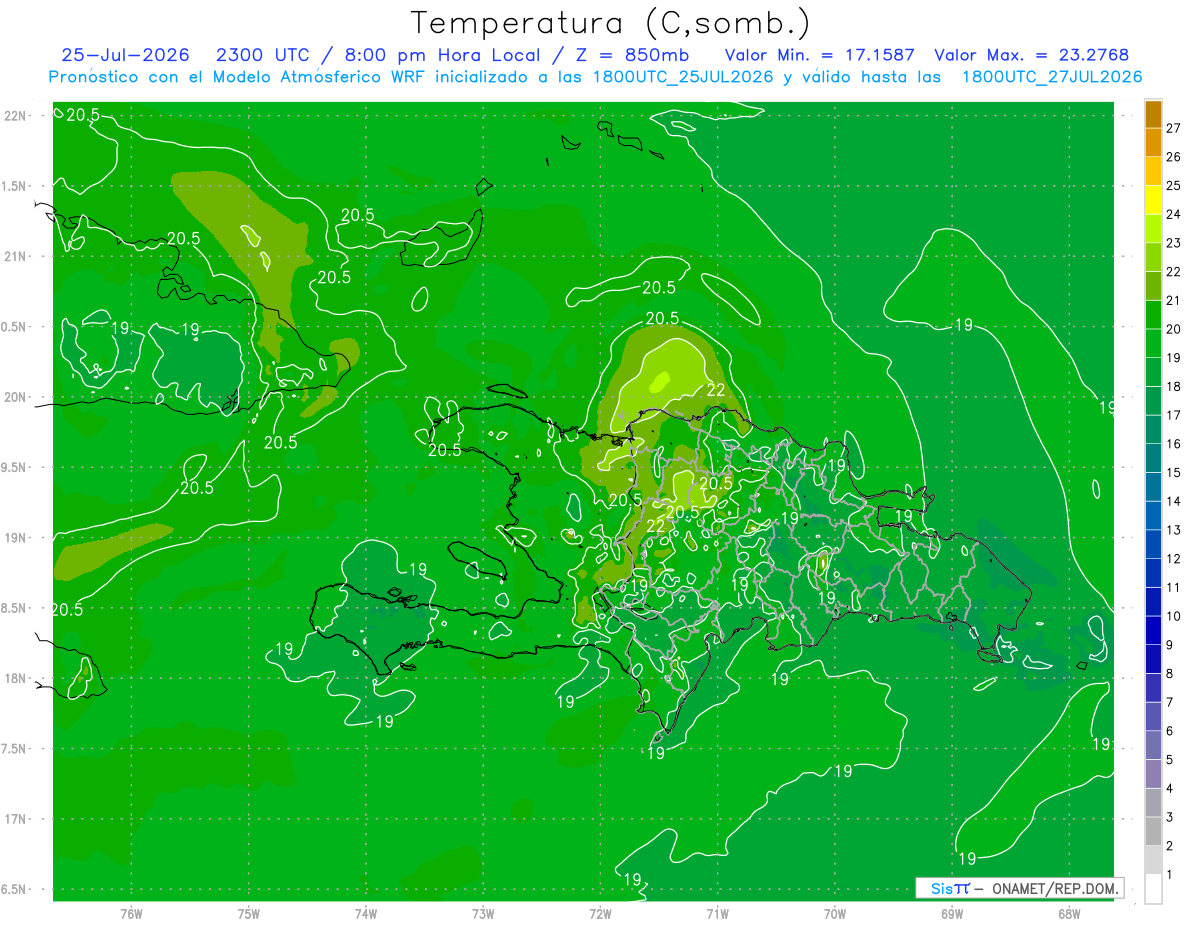Click the '0.5N' latitude axis label
The height and width of the screenshot is (927, 1200).
coord(15,327)
